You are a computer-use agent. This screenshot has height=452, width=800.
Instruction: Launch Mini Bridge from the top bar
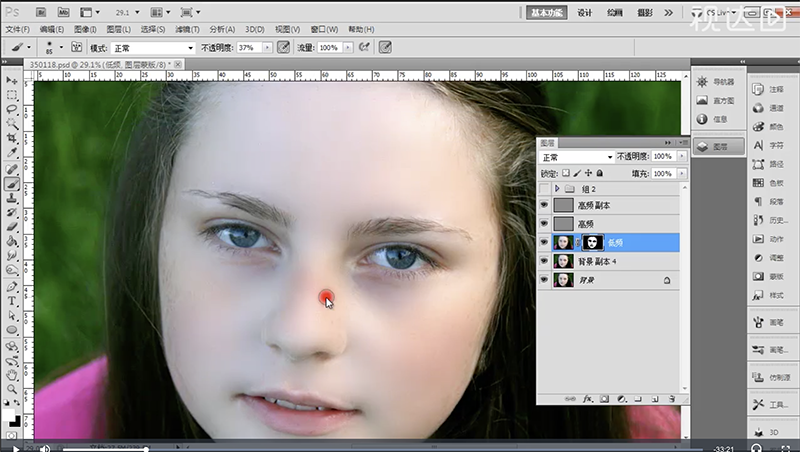click(x=63, y=12)
